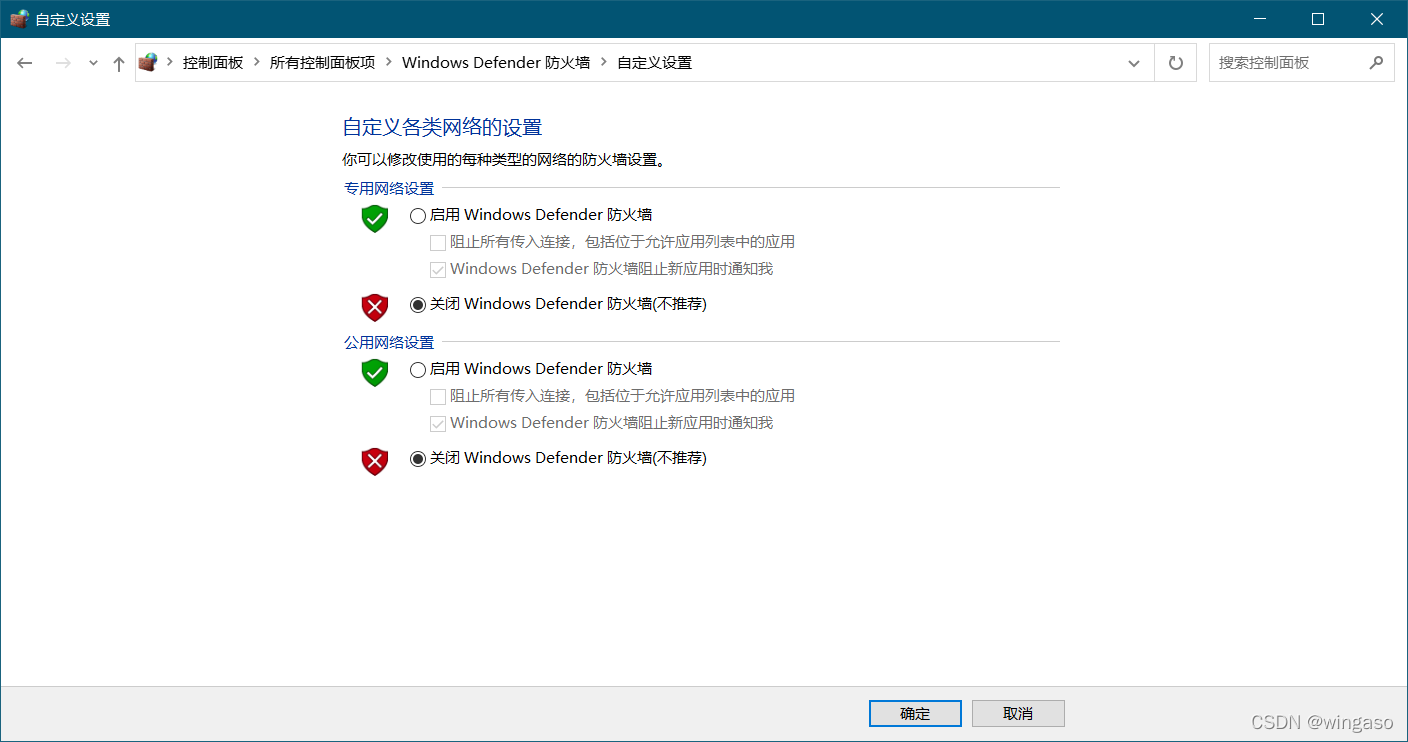Click red shield icon in 专用网络设置
1408x742 pixels.
point(375,306)
